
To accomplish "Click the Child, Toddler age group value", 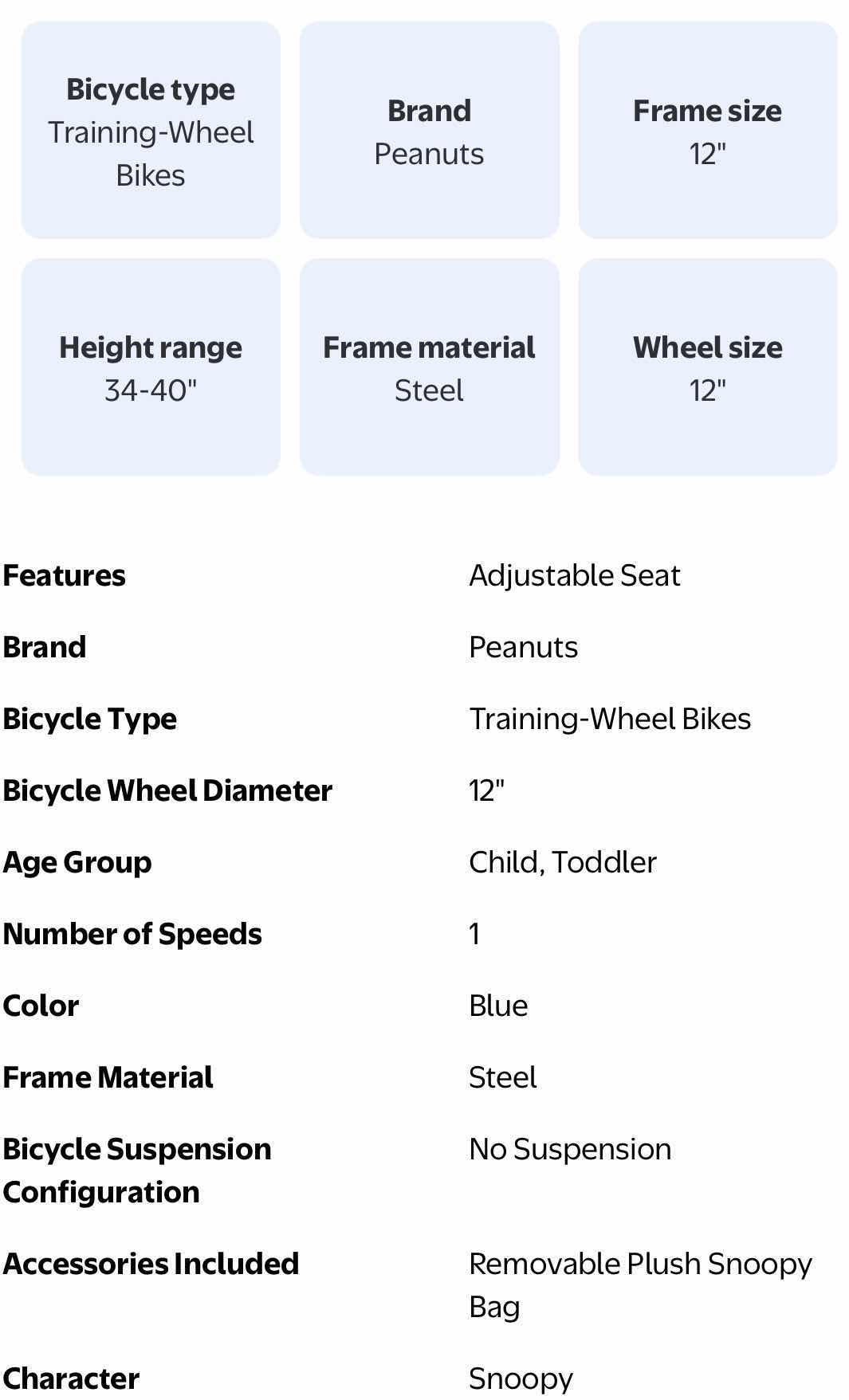I will [562, 862].
